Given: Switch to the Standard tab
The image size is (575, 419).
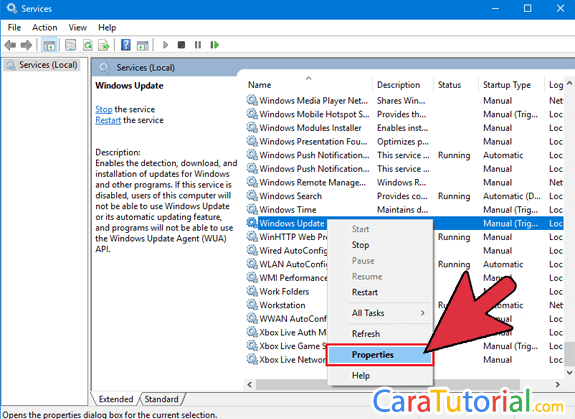Looking at the screenshot, I should coord(161,399).
